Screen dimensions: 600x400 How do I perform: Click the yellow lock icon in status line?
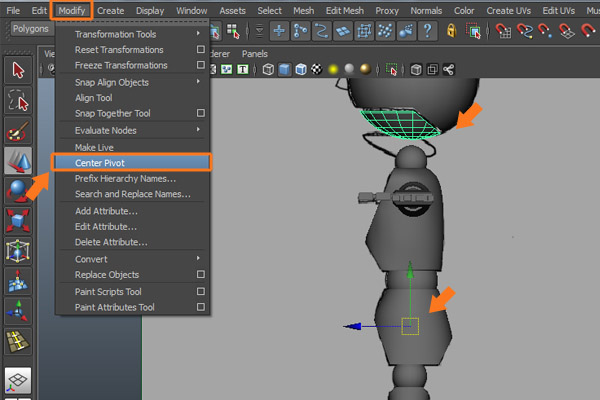452,31
